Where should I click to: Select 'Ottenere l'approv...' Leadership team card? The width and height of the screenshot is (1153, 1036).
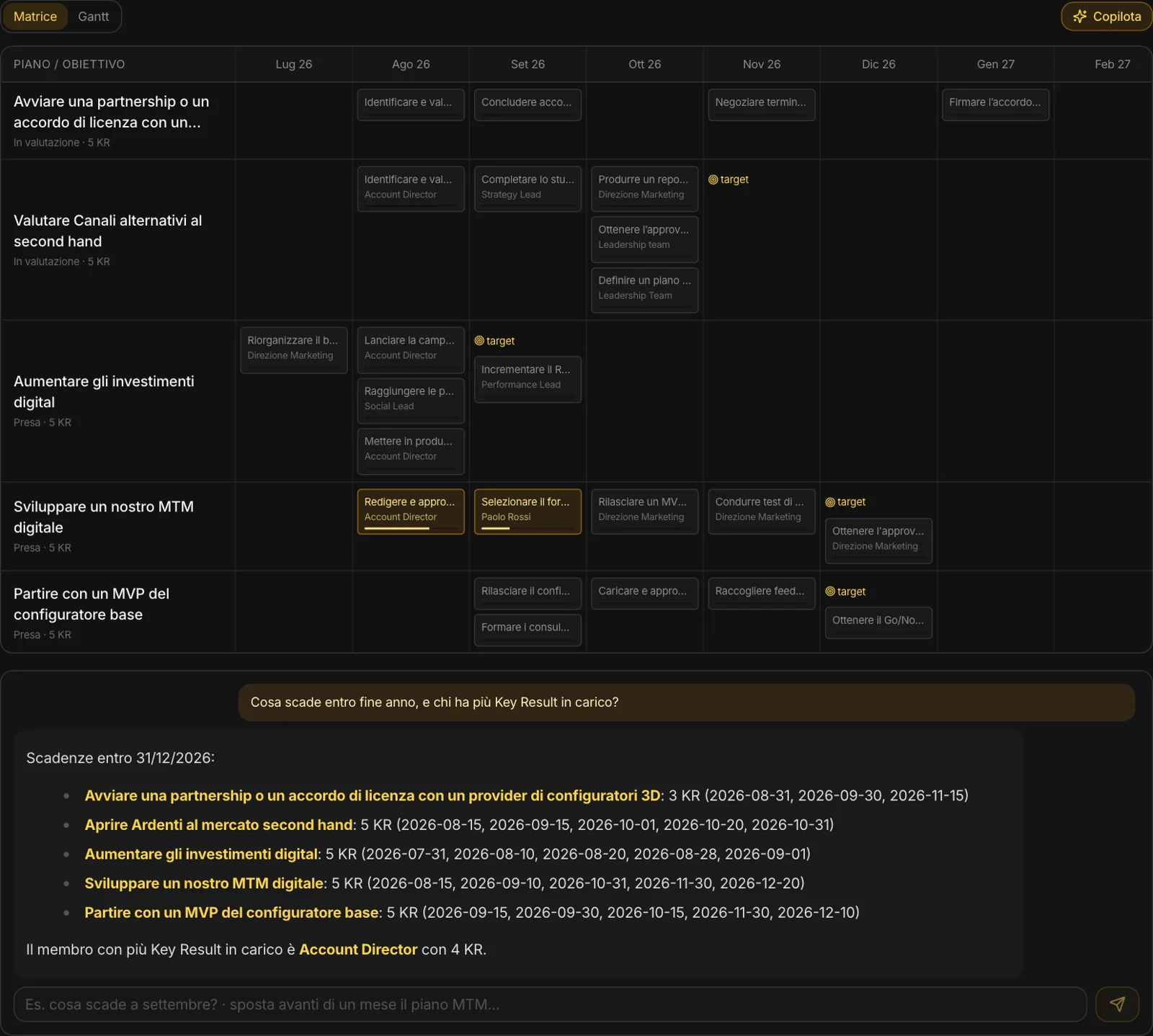coord(645,239)
